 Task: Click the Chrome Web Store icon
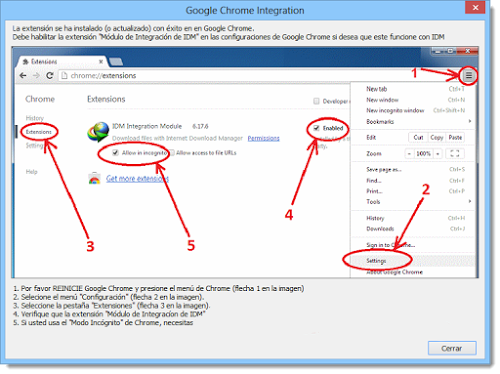coord(94,178)
